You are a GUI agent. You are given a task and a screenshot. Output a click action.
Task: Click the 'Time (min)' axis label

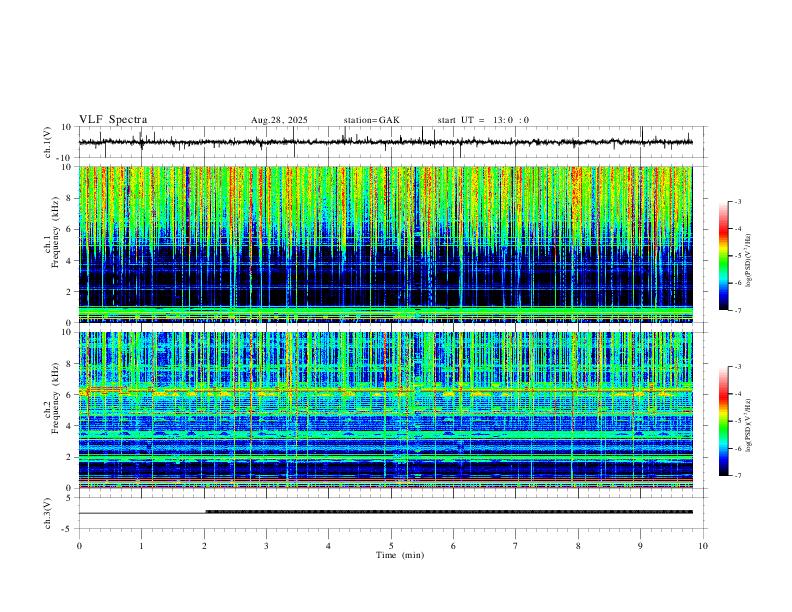[400, 555]
